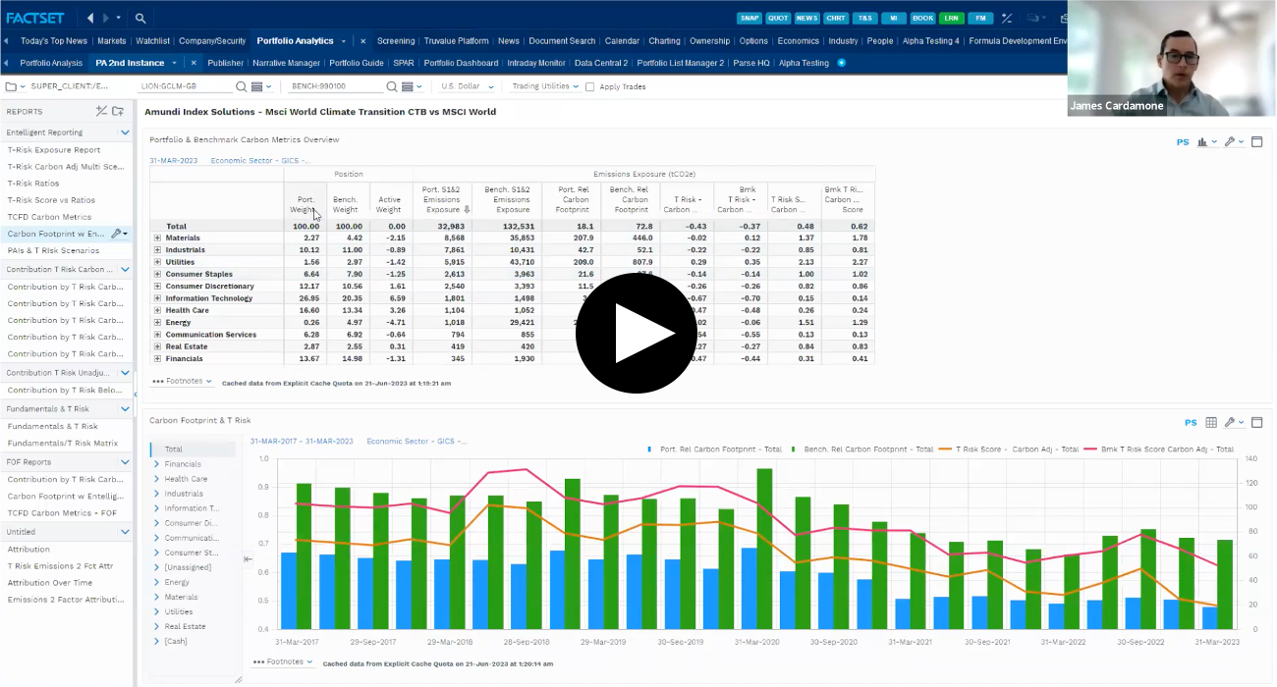Open the T-Risk Exposure Report
1277x687 pixels.
[x=54, y=150]
